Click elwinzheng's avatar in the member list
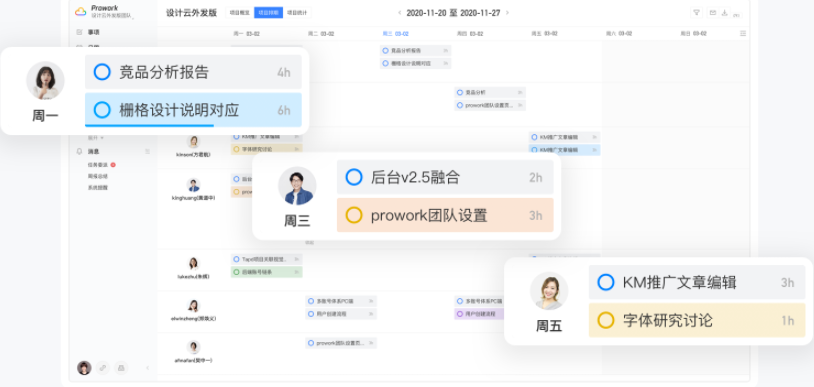The width and height of the screenshot is (814, 387). click(194, 305)
